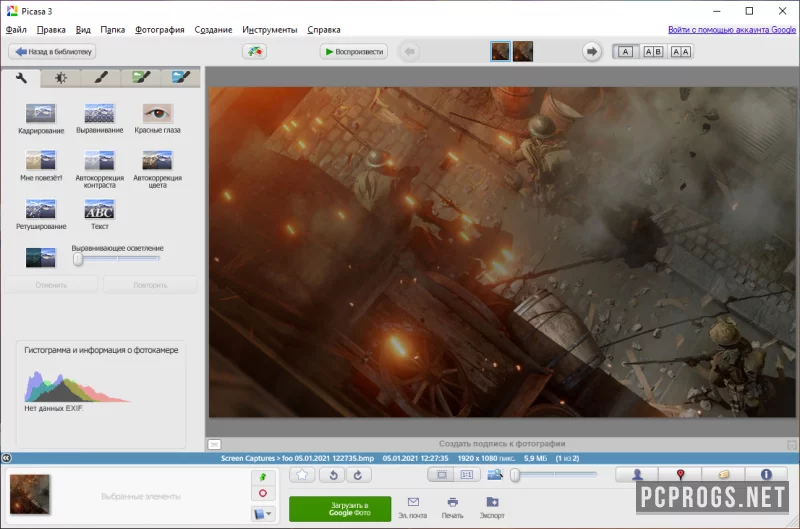Screen dimensions: 800x529
Task: Toggle the caption show/hide icon
Action: click(x=214, y=444)
